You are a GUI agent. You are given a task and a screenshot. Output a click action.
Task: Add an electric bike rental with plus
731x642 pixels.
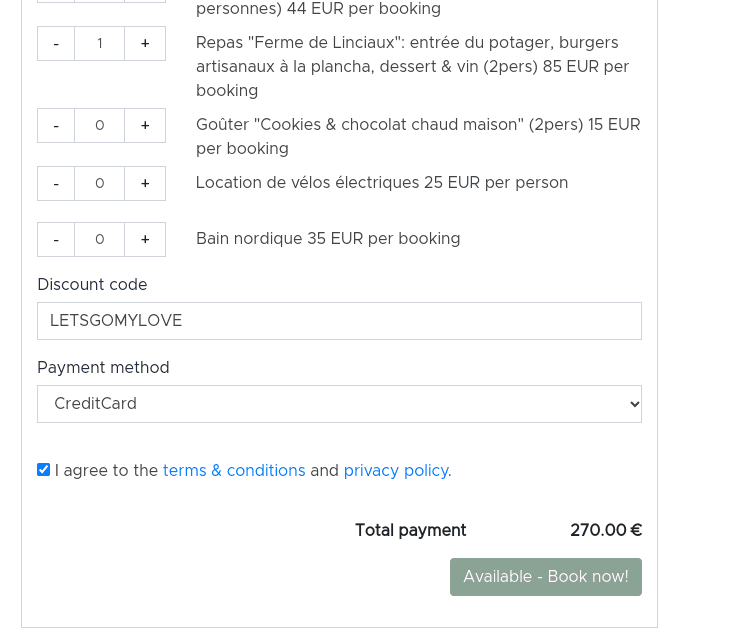click(x=145, y=183)
